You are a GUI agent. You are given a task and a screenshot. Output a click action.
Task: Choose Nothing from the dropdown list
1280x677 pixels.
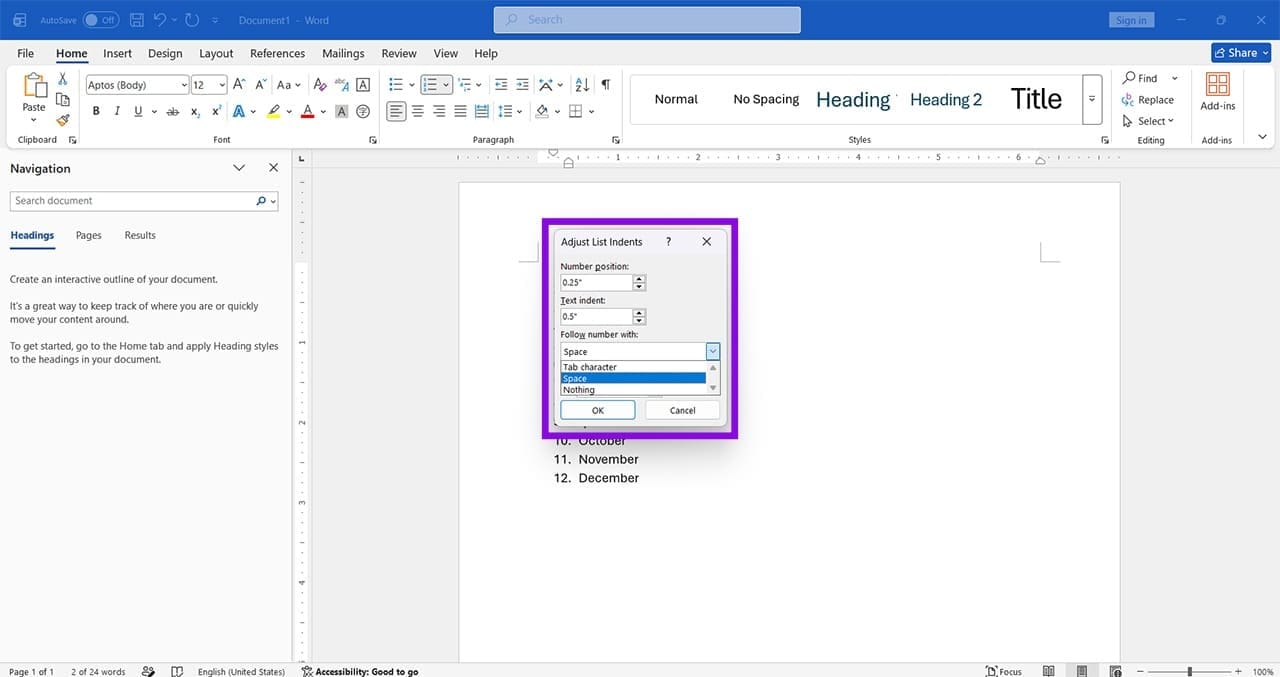tap(633, 390)
